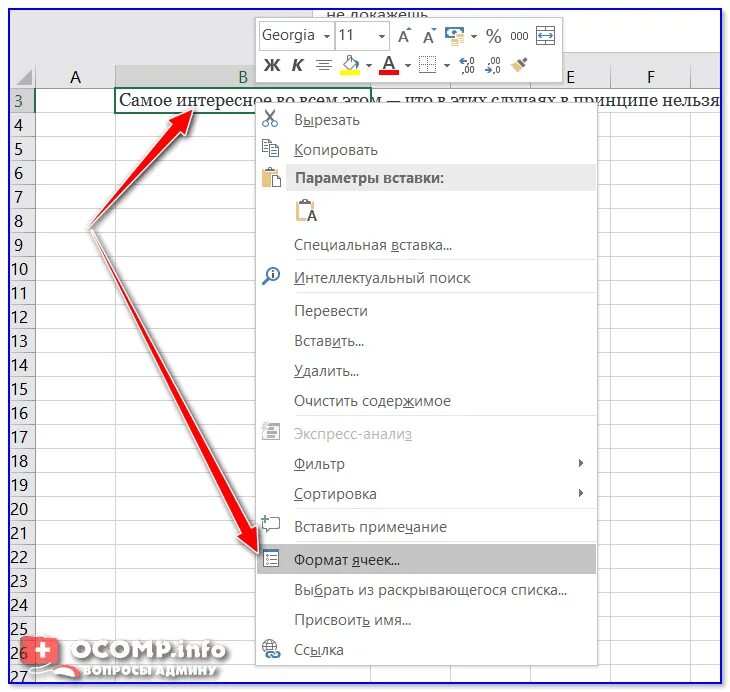Choose Удалить… from context menu
The width and height of the screenshot is (730, 692).
(426, 371)
